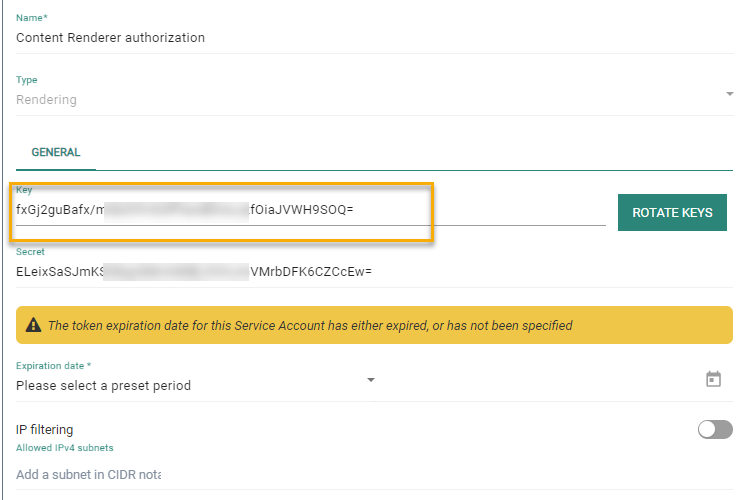The height and width of the screenshot is (500, 744).
Task: Click the Name field label
Action: [x=31, y=18]
